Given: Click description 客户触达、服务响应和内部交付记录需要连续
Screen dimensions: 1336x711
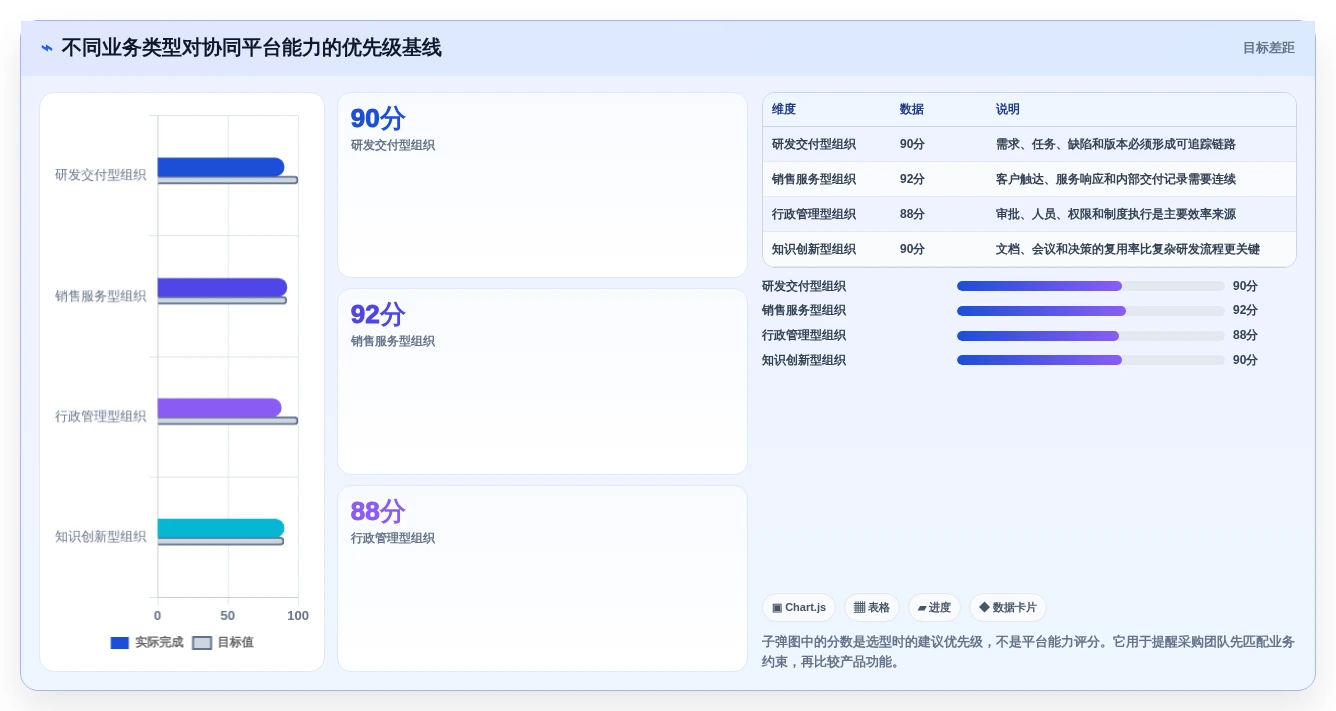Looking at the screenshot, I should point(1115,179).
